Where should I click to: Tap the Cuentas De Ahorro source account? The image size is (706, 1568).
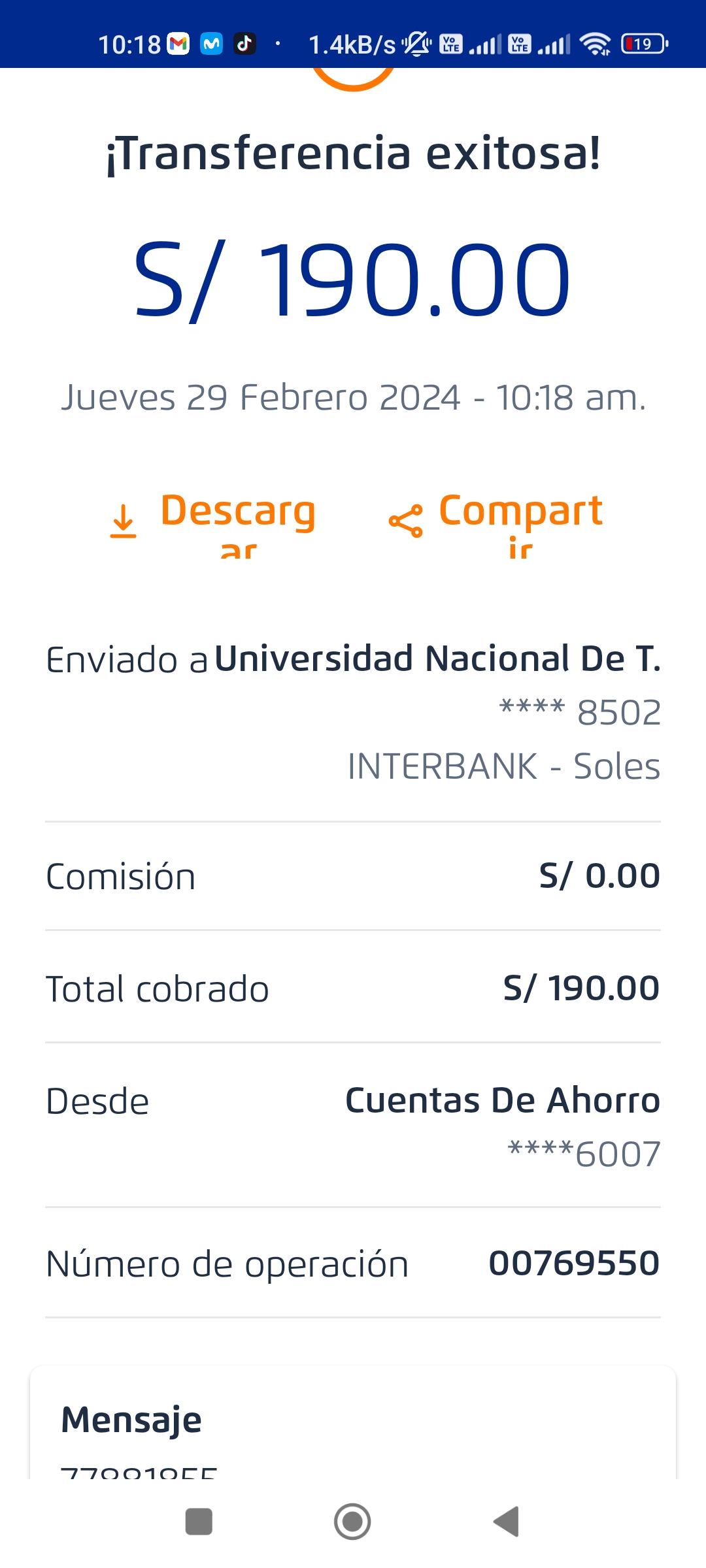[x=502, y=1101]
